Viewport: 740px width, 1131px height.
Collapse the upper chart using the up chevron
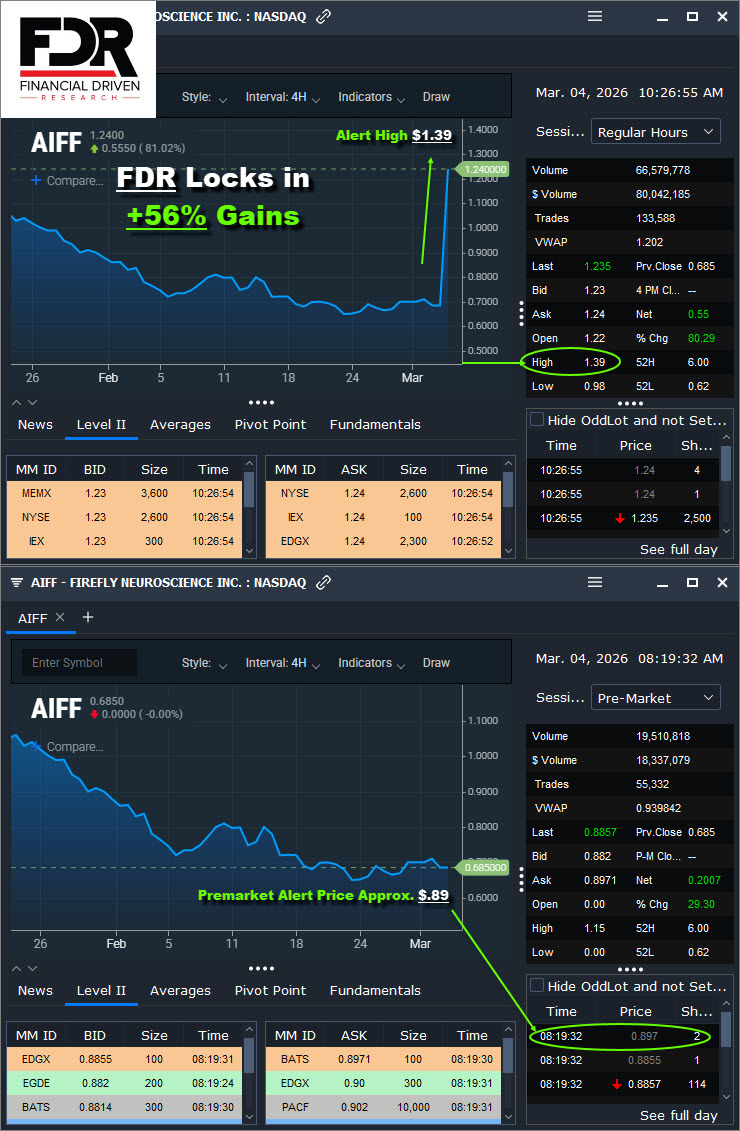coord(18,402)
